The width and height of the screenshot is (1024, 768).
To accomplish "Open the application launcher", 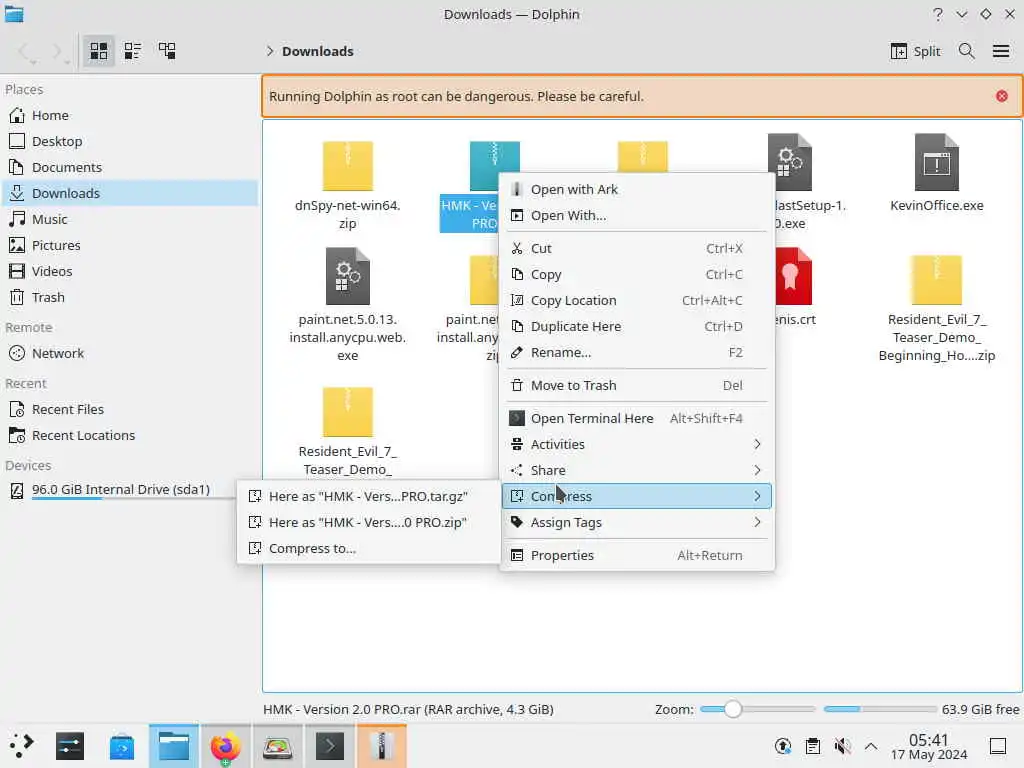I will coord(21,745).
